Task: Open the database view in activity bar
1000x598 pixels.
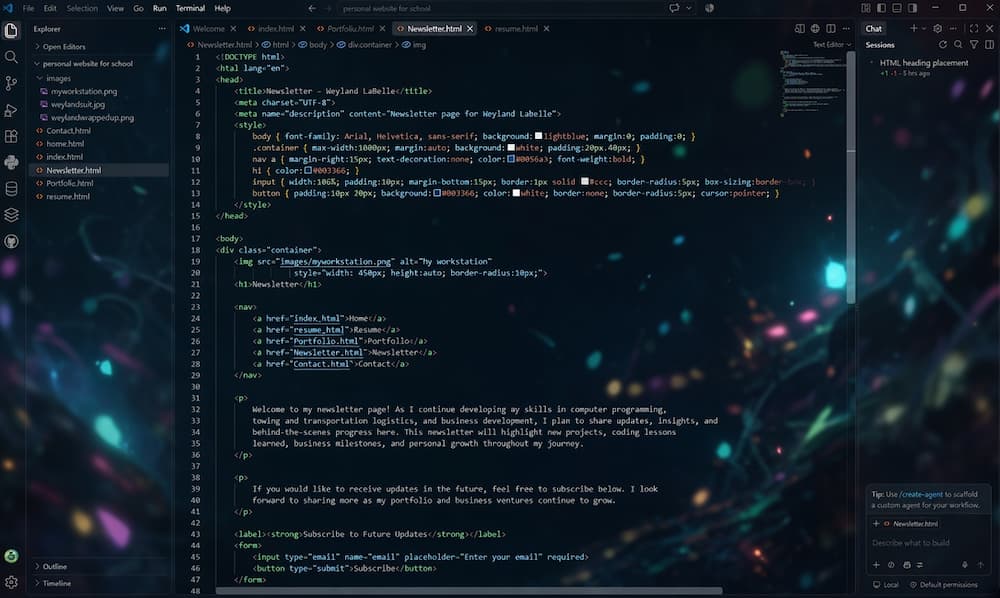Action: pyautogui.click(x=11, y=189)
